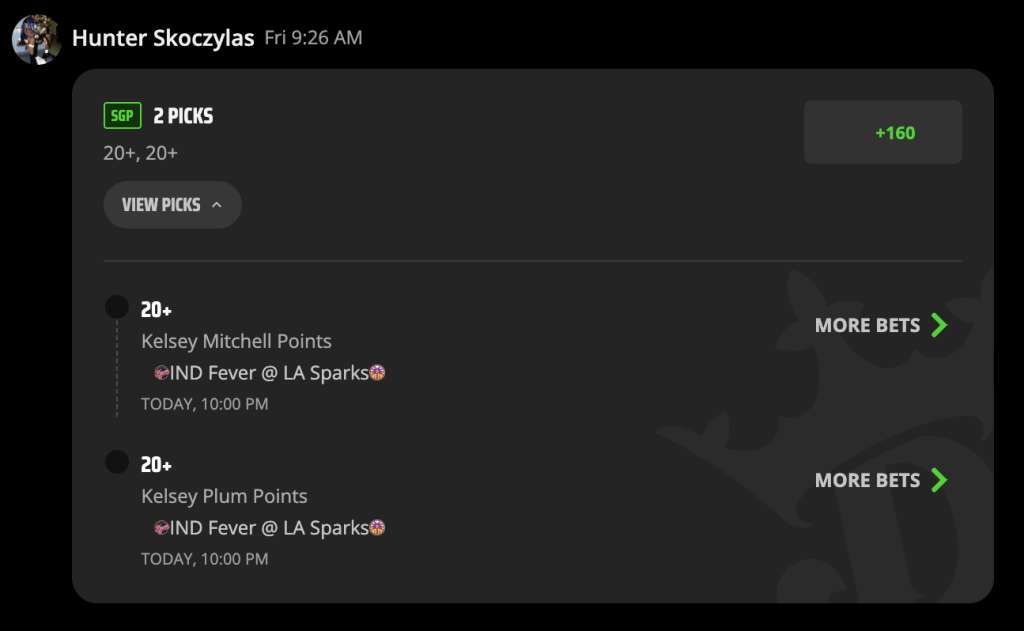Open Hunter Skoczylas's profile name link
Image resolution: width=1024 pixels, height=631 pixels.
tap(163, 39)
